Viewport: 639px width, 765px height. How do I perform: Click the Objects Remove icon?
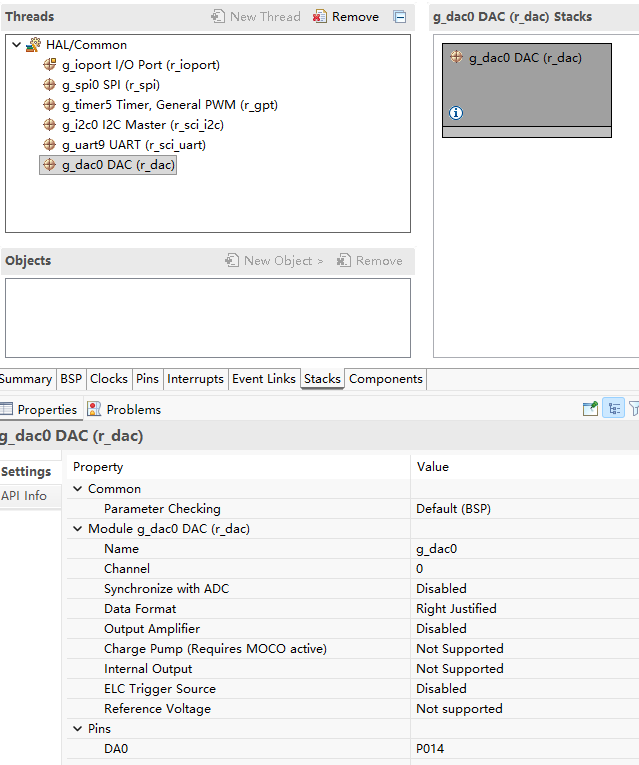[x=343, y=261]
